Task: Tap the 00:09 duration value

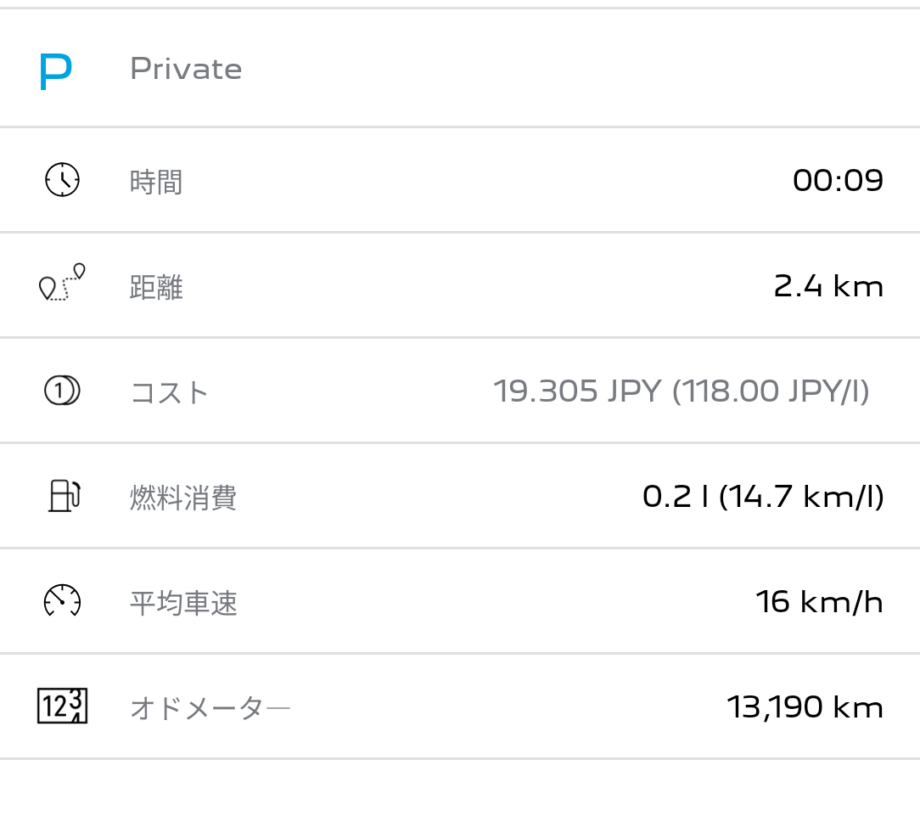Action: point(838,181)
